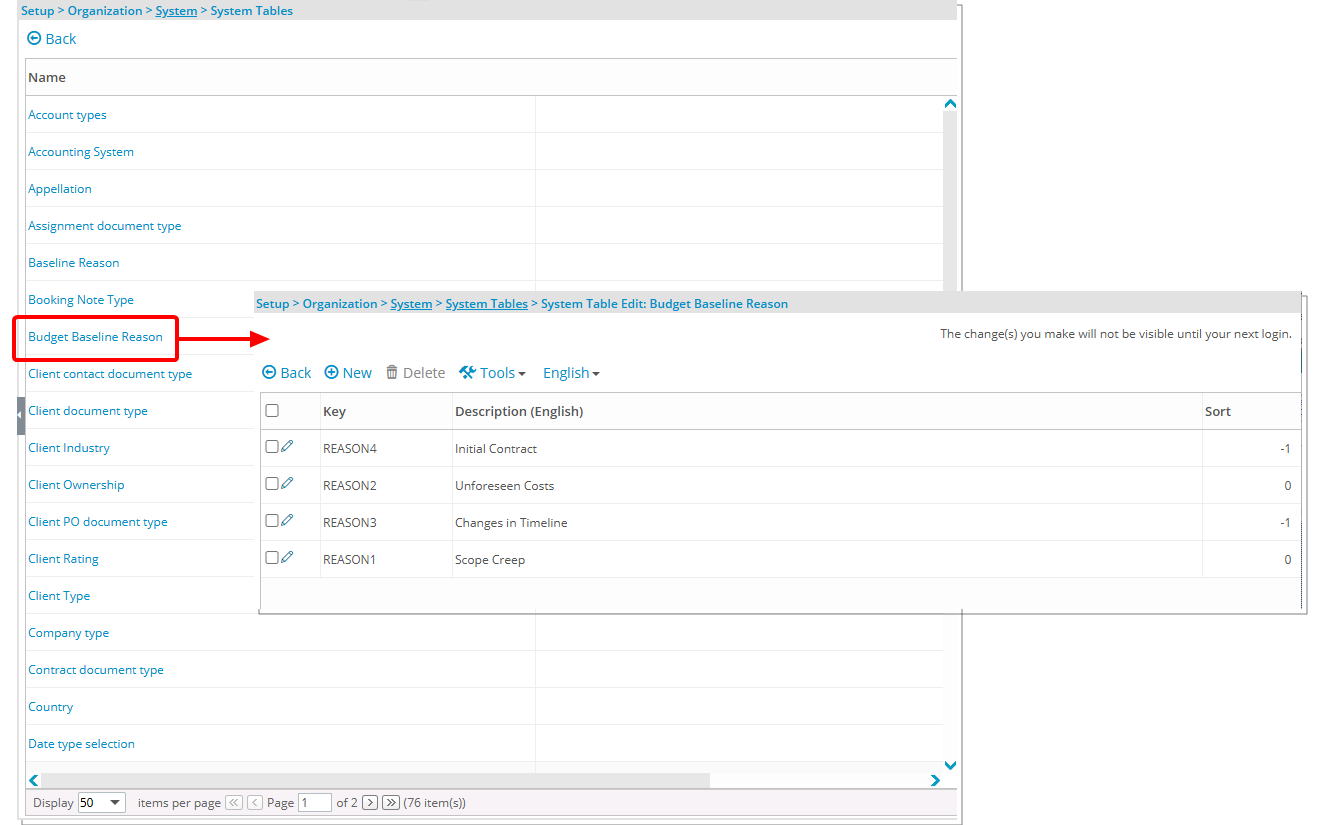The width and height of the screenshot is (1319, 825).
Task: Click the pencil edit icon for REASON1
Action: 287,558
